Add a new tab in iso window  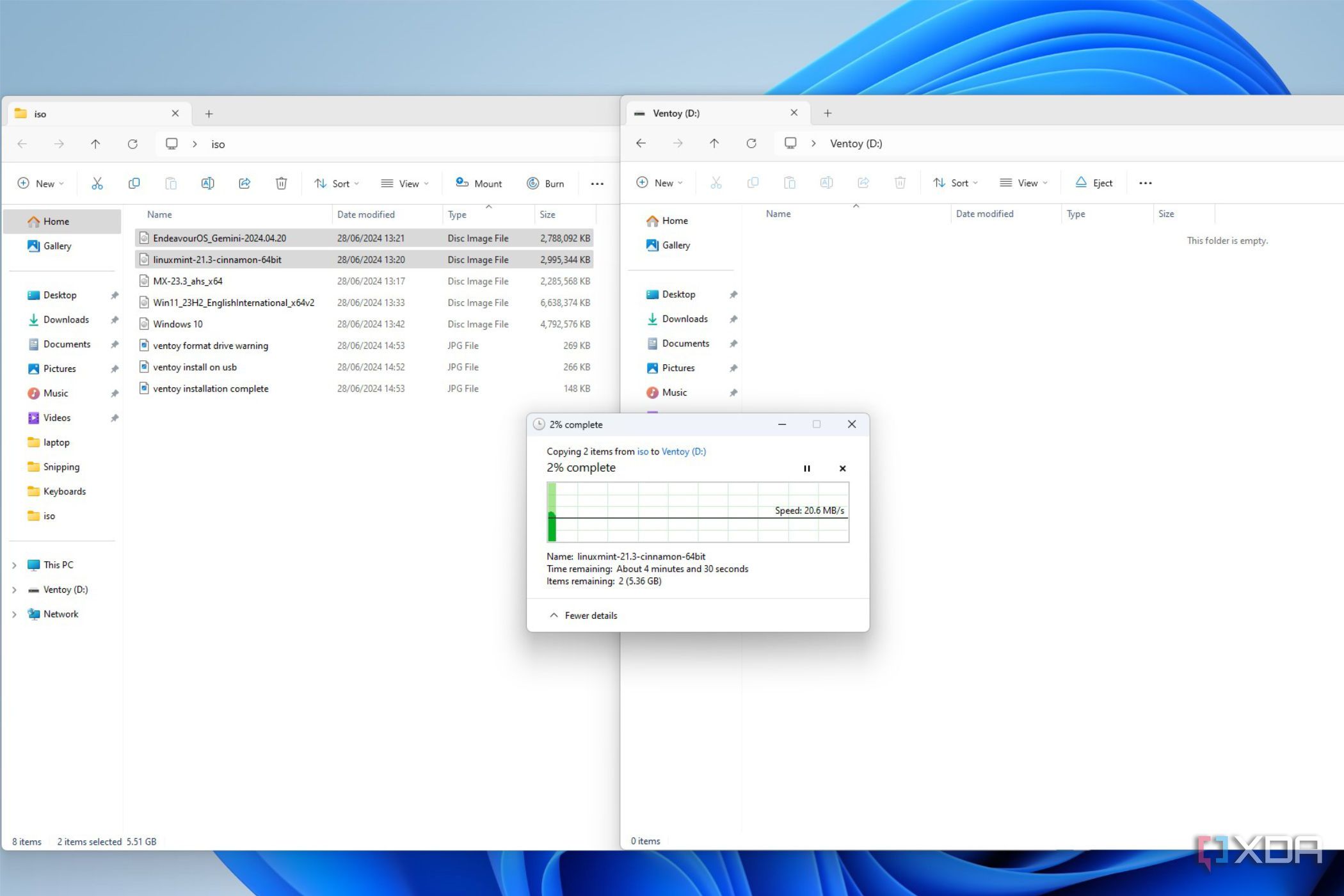[209, 114]
